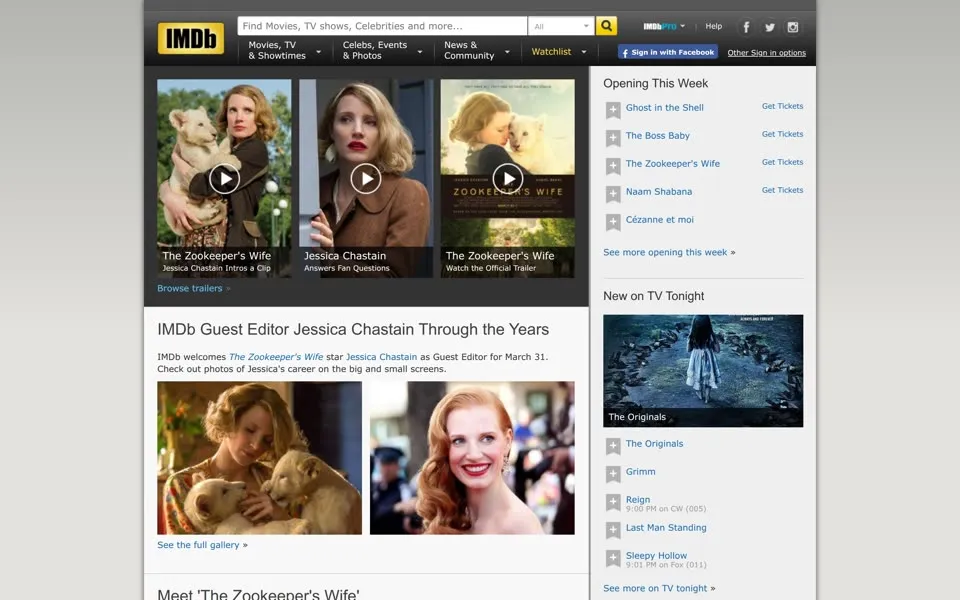This screenshot has height=600, width=960.
Task: Open the search category All dropdown
Action: [x=561, y=26]
